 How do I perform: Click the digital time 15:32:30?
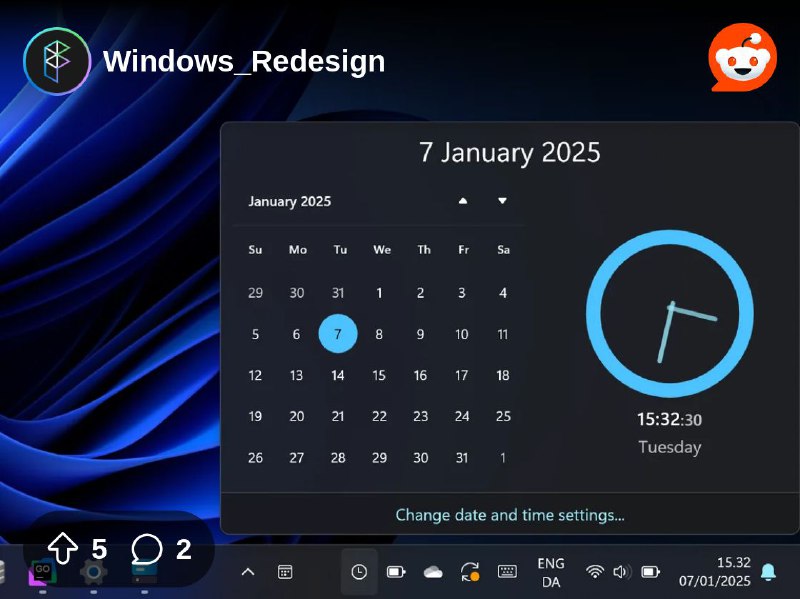[x=669, y=419]
